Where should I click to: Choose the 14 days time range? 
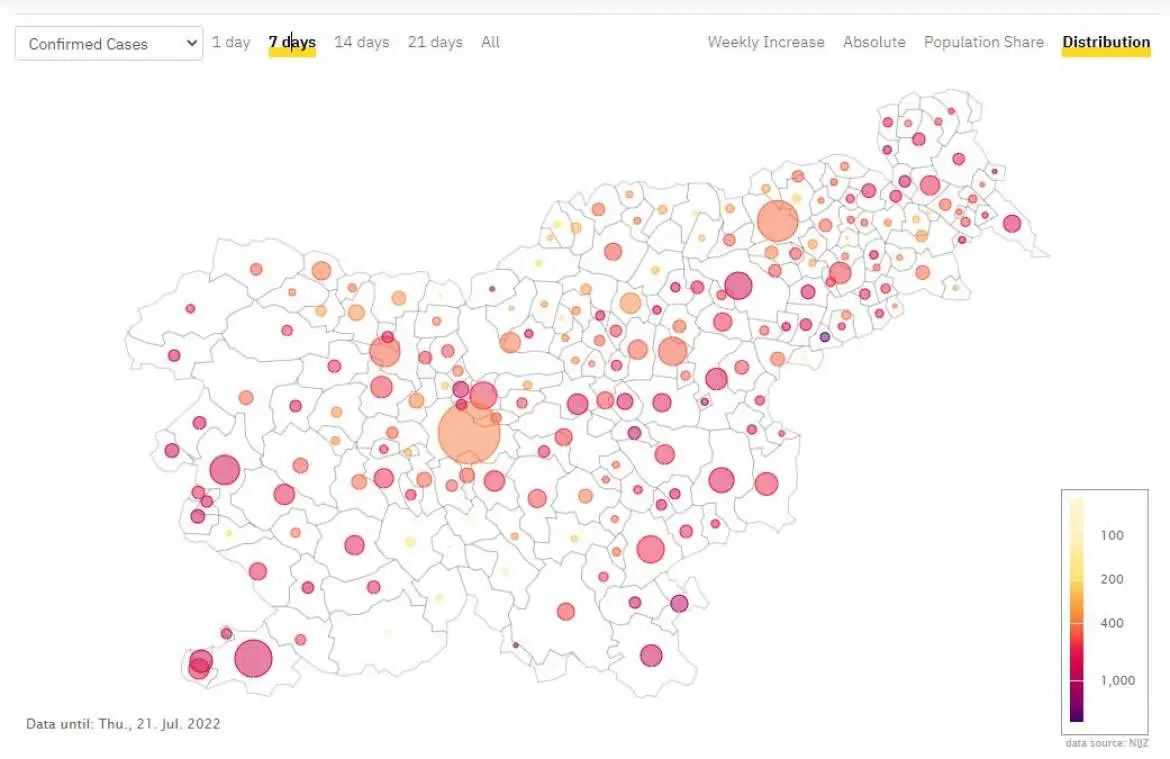[361, 42]
